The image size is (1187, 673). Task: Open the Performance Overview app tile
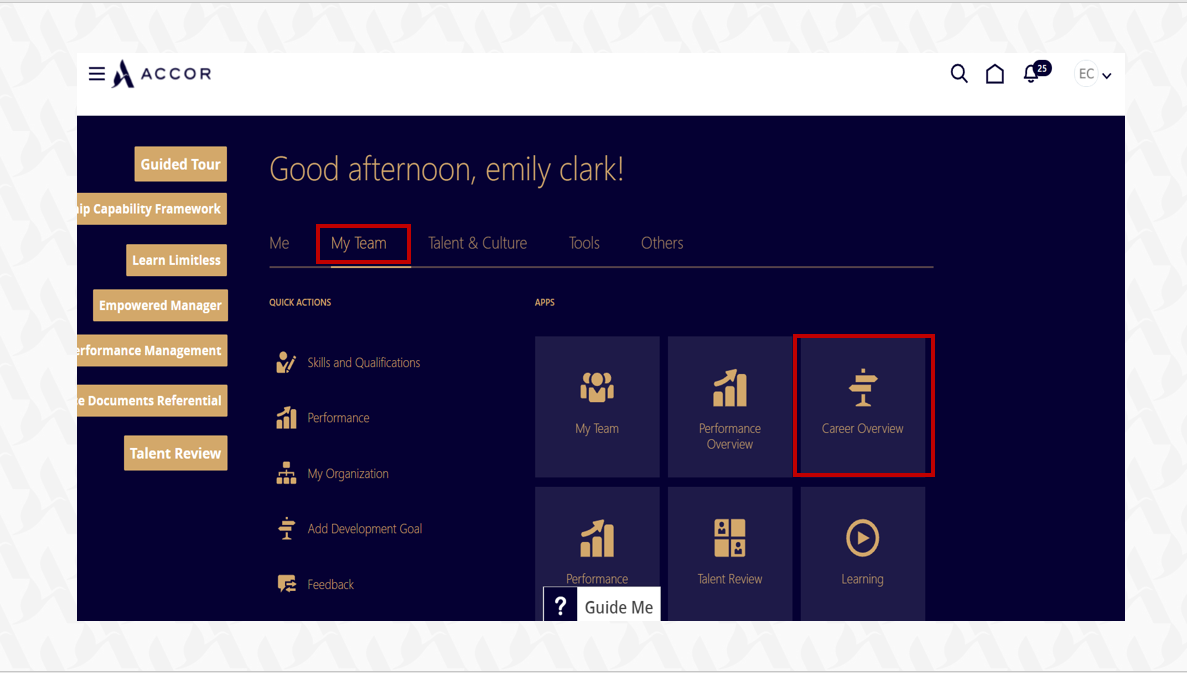[730, 407]
